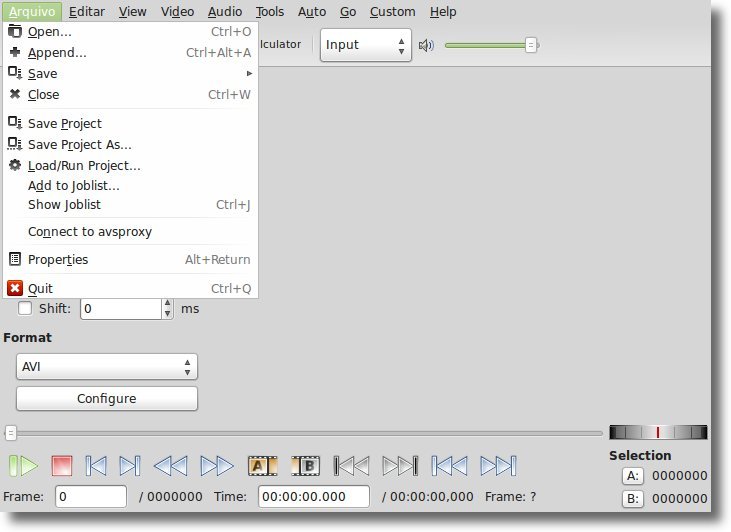Screen dimensions: 731x532
Task: Click the Open menu icon
Action: click(x=15, y=31)
